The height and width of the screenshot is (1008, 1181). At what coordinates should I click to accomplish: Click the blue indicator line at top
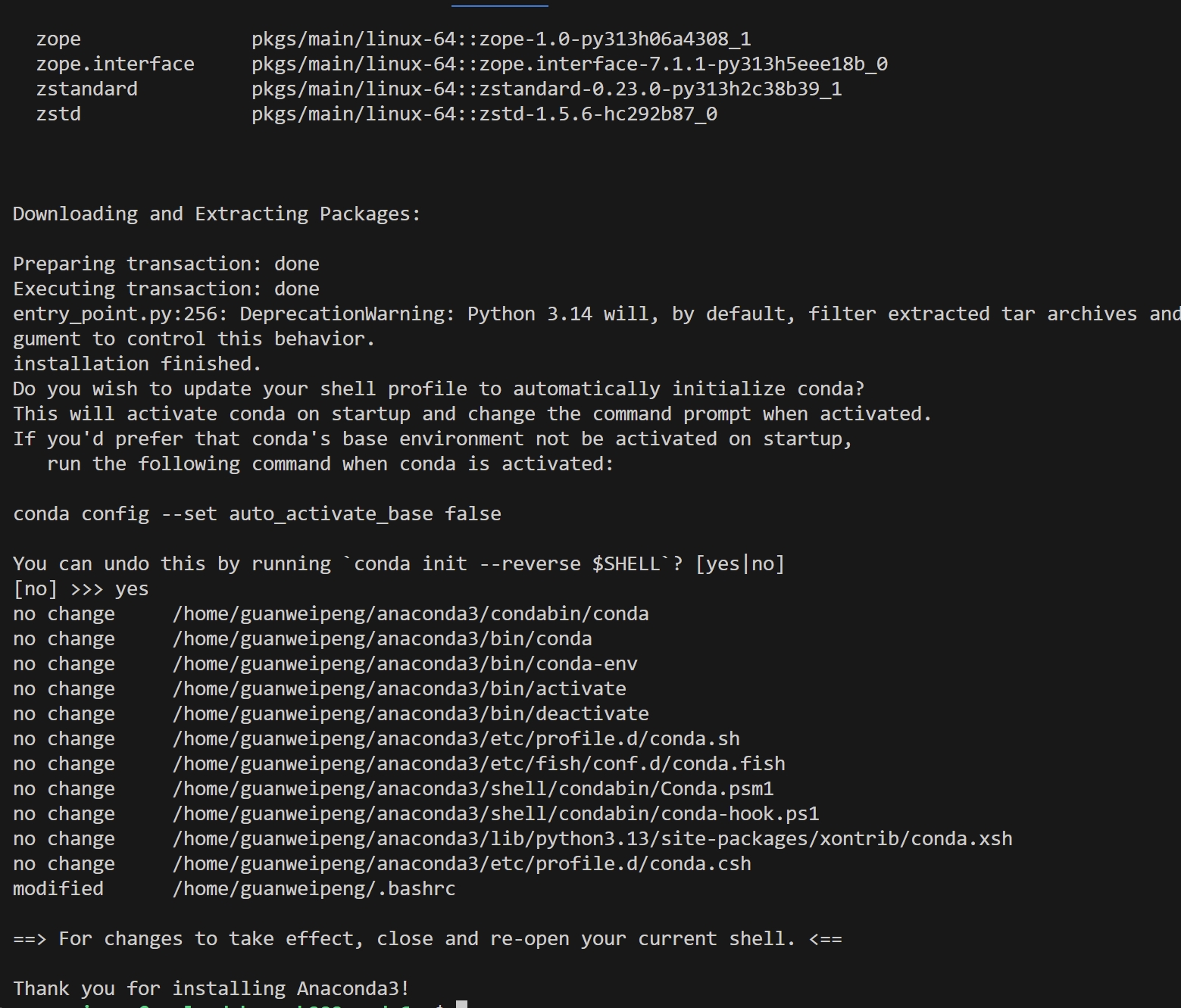point(500,5)
